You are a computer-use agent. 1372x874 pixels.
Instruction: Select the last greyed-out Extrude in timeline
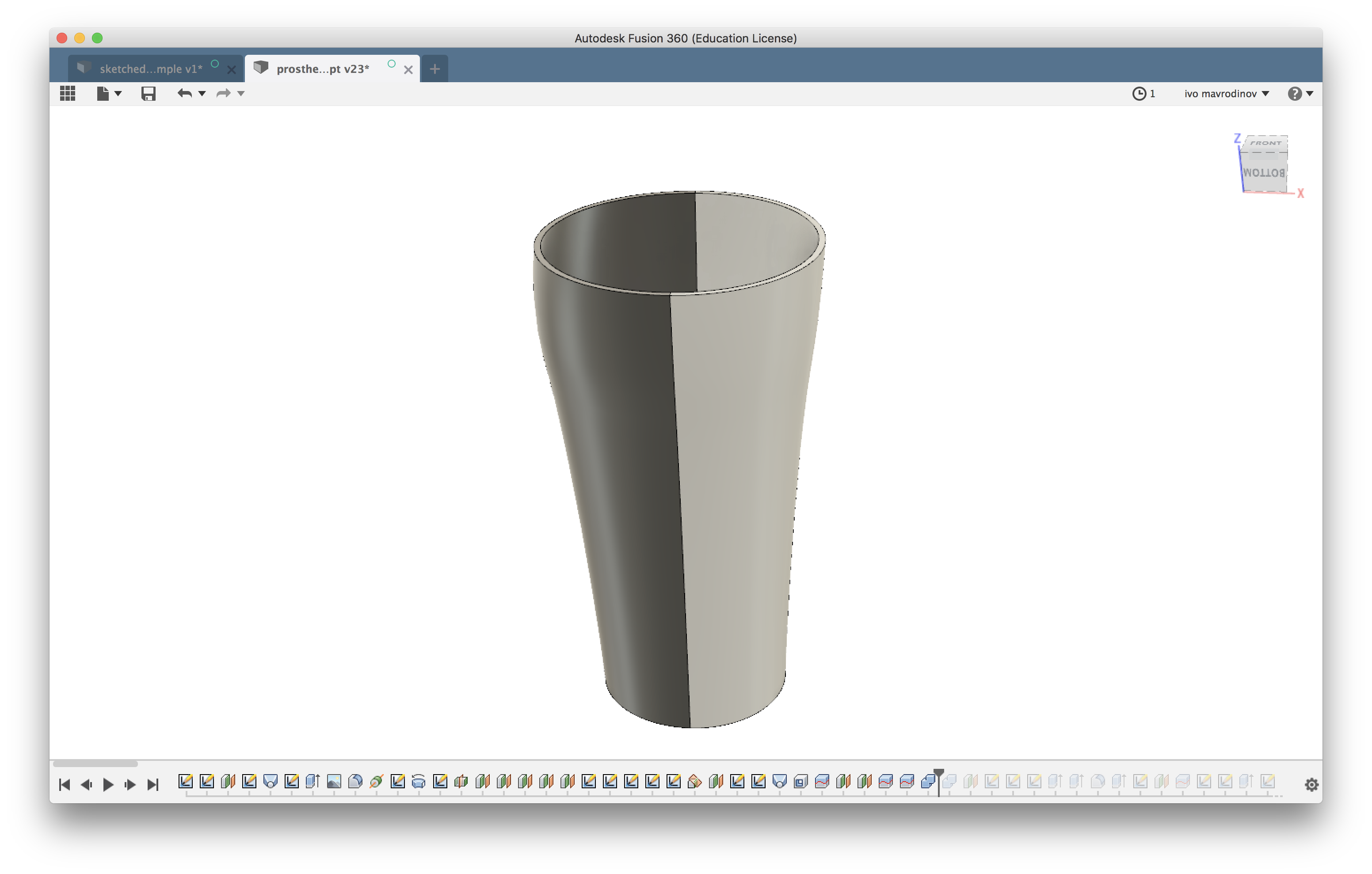coord(1246,781)
